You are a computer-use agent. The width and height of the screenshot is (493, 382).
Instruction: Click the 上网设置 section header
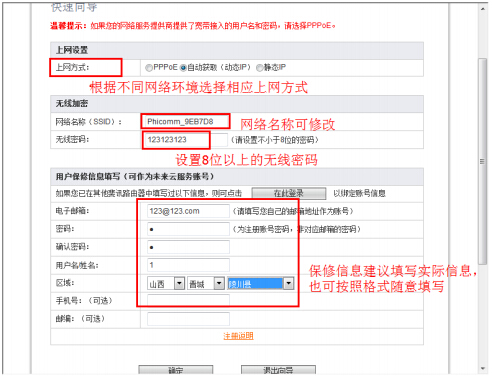237,51
